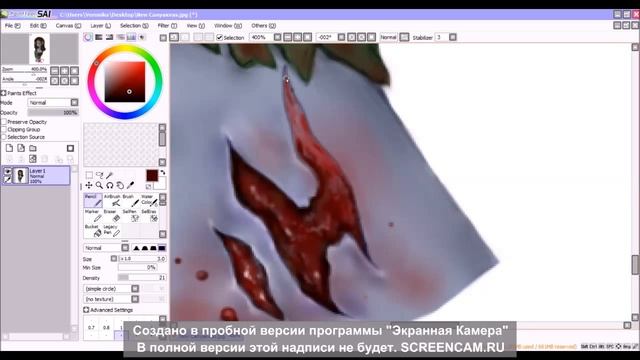The image size is (640, 360).
Task: Select the Pencil tool
Action: pos(93,200)
